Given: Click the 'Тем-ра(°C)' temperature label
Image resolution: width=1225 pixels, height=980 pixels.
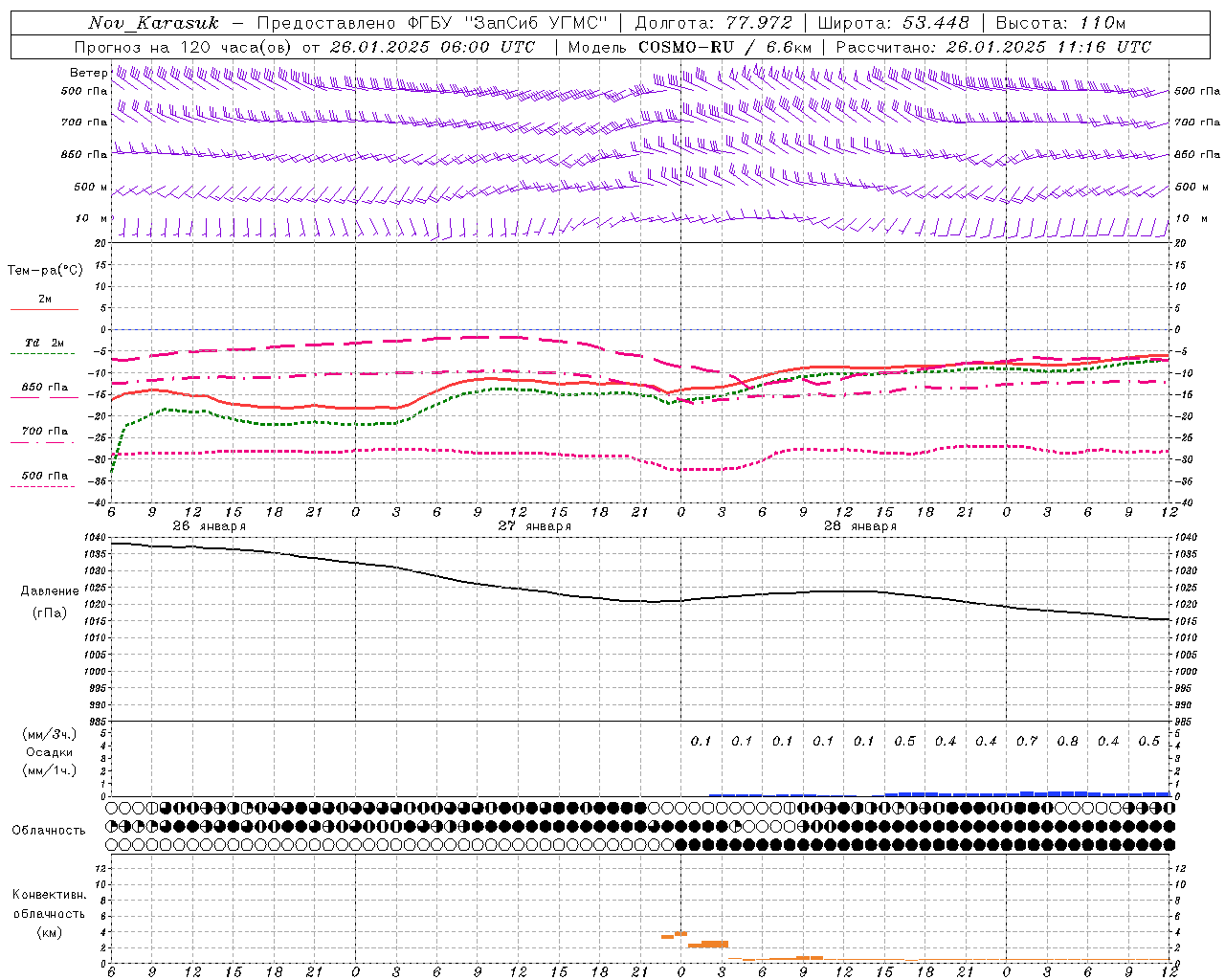Looking at the screenshot, I should point(45,271).
